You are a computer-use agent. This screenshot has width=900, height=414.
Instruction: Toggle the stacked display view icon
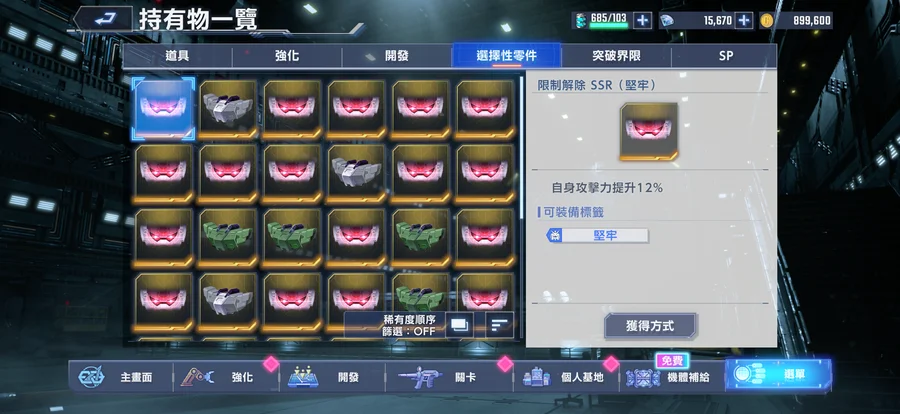460,325
